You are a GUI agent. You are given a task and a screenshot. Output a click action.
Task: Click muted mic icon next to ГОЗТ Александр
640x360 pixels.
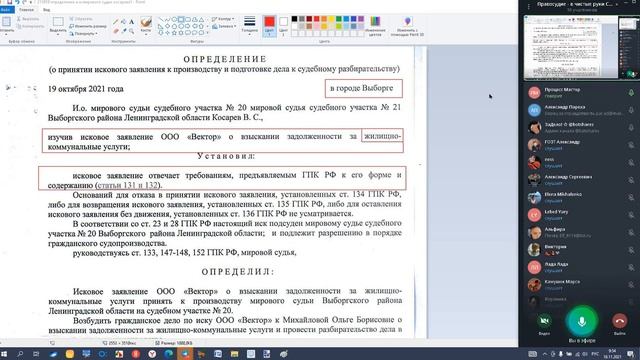[631, 145]
